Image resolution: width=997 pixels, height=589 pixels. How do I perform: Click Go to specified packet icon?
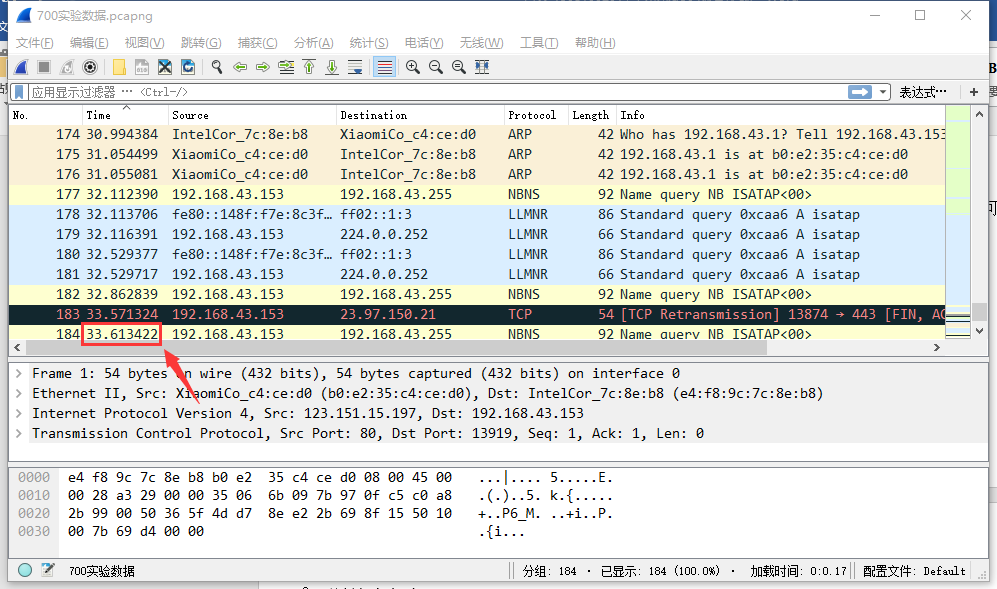(286, 67)
